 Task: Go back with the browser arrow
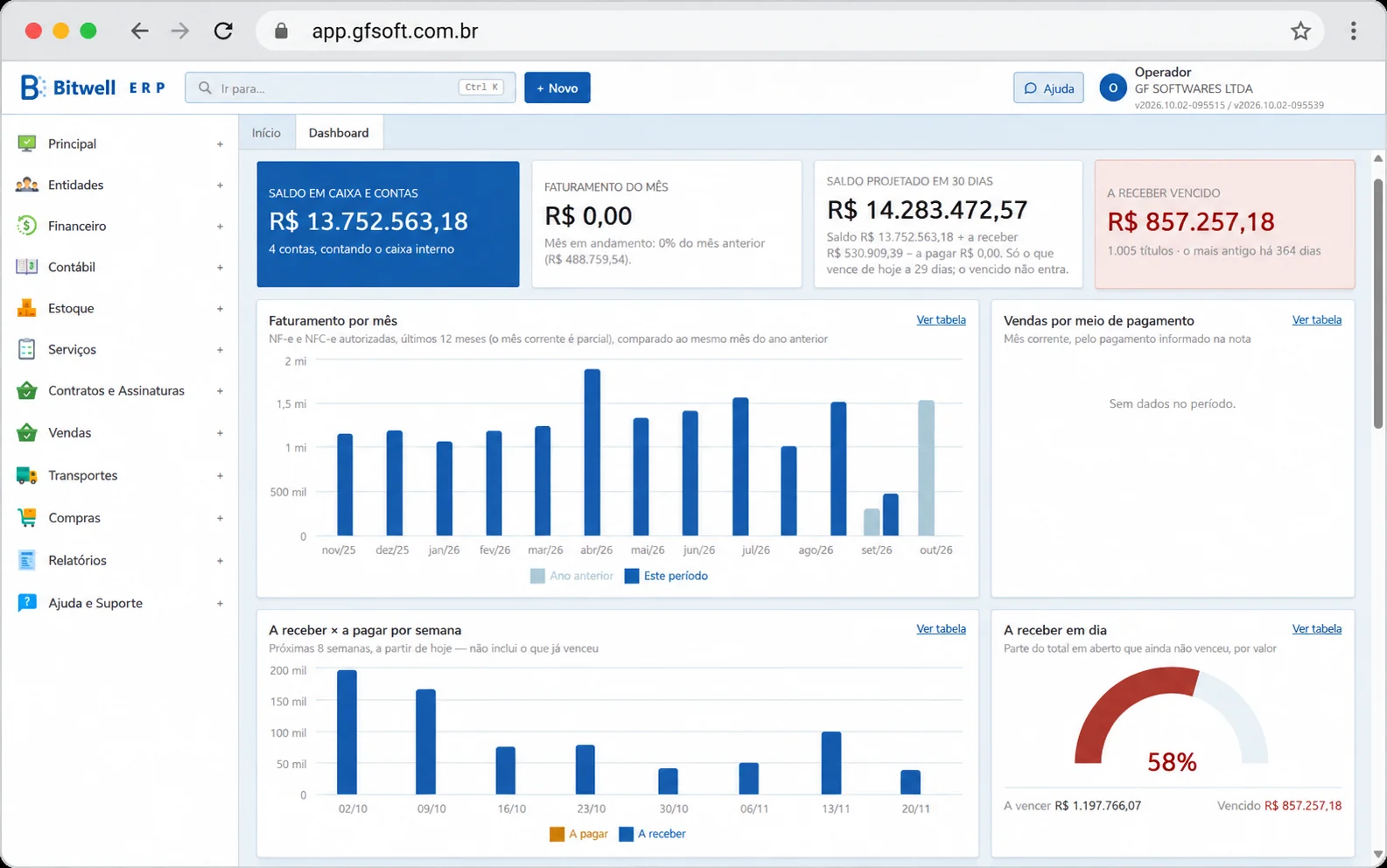click(139, 31)
